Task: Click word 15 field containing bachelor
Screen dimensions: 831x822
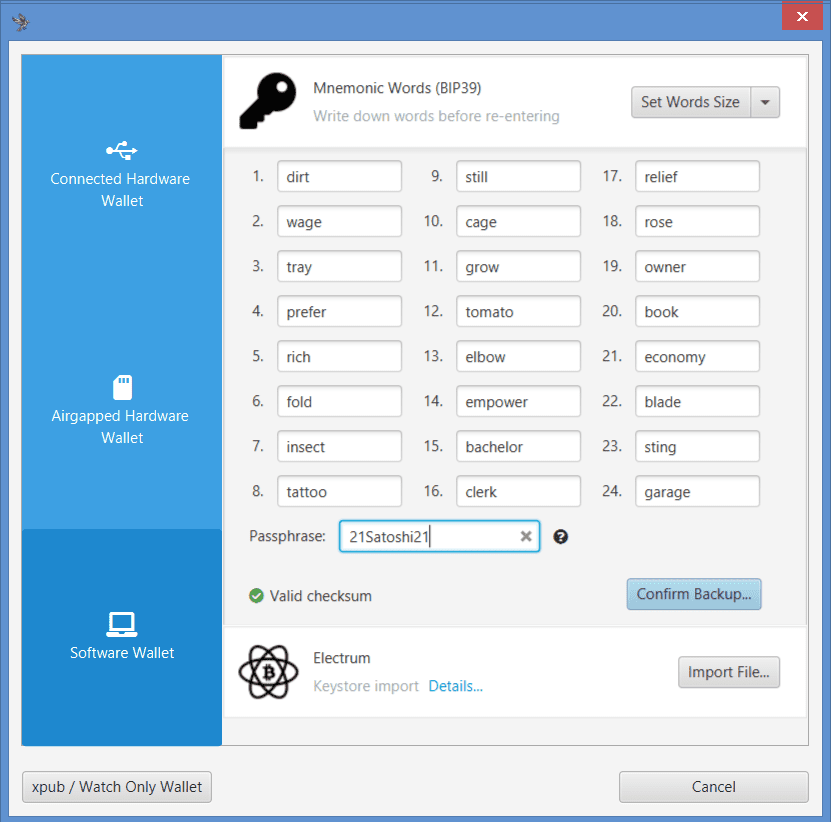Action: (518, 447)
